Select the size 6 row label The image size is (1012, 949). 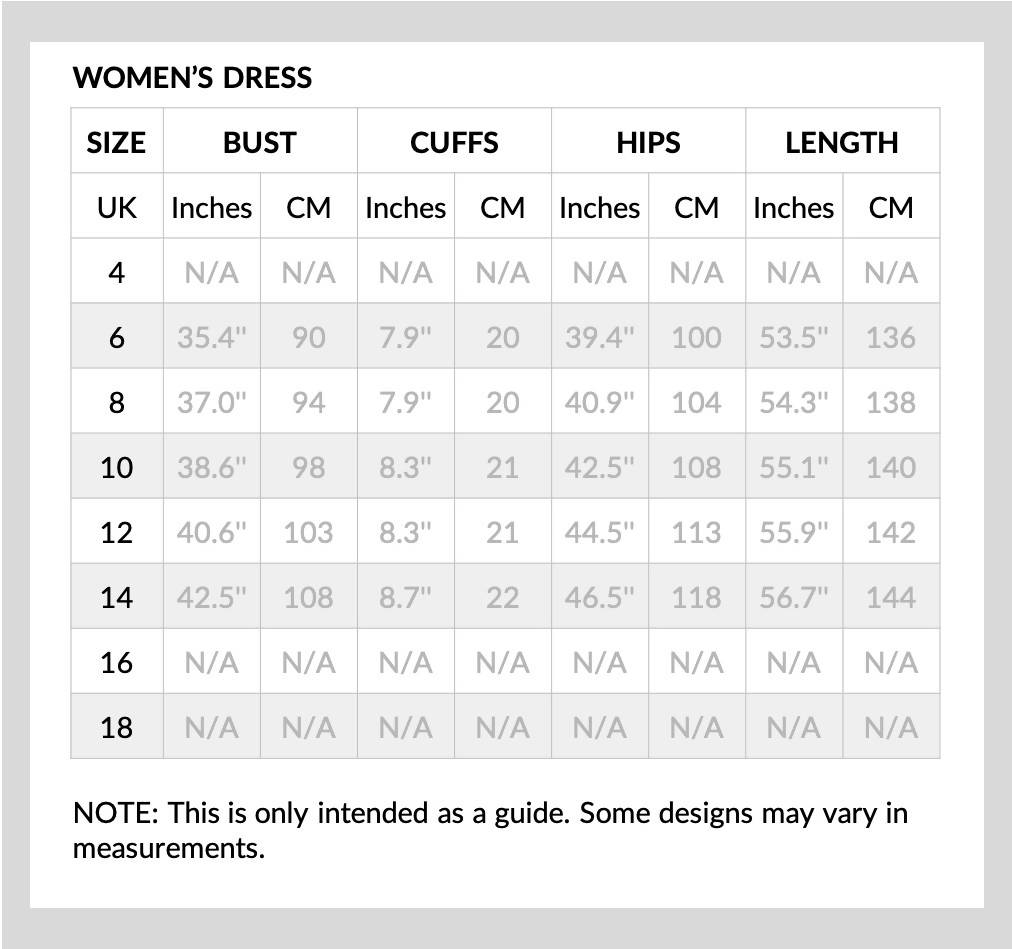coord(116,338)
